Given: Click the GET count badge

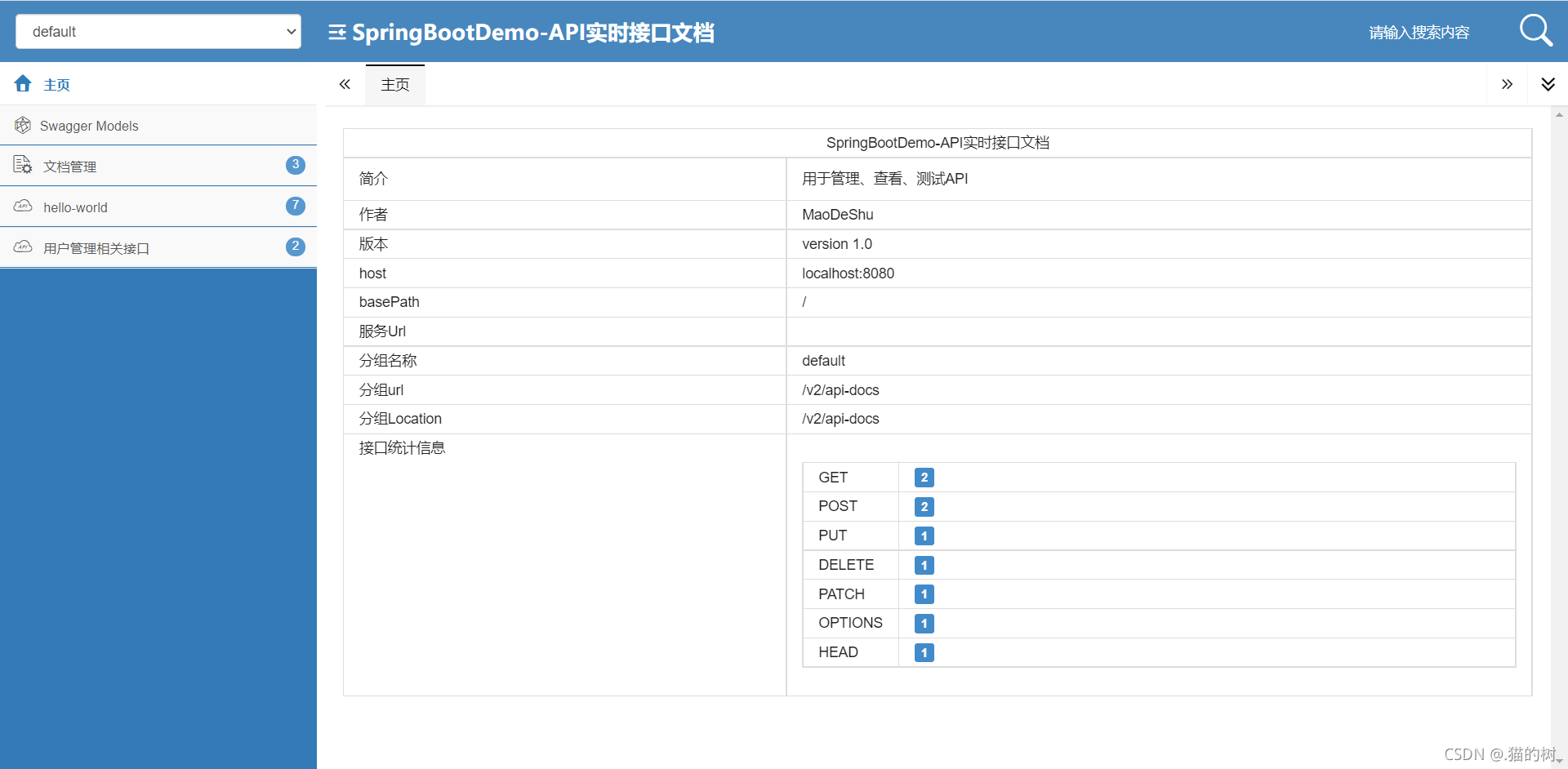Looking at the screenshot, I should [924, 478].
